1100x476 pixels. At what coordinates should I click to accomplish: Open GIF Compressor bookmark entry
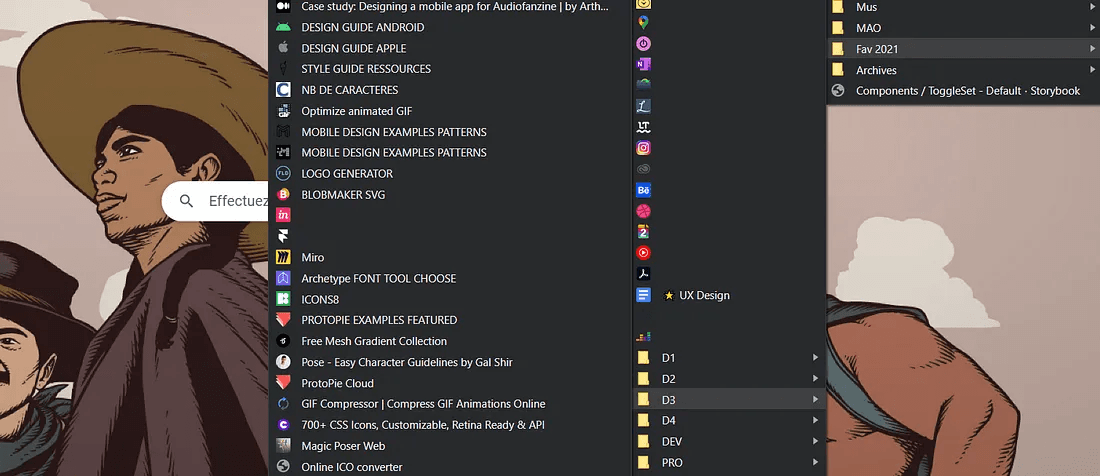click(450, 404)
